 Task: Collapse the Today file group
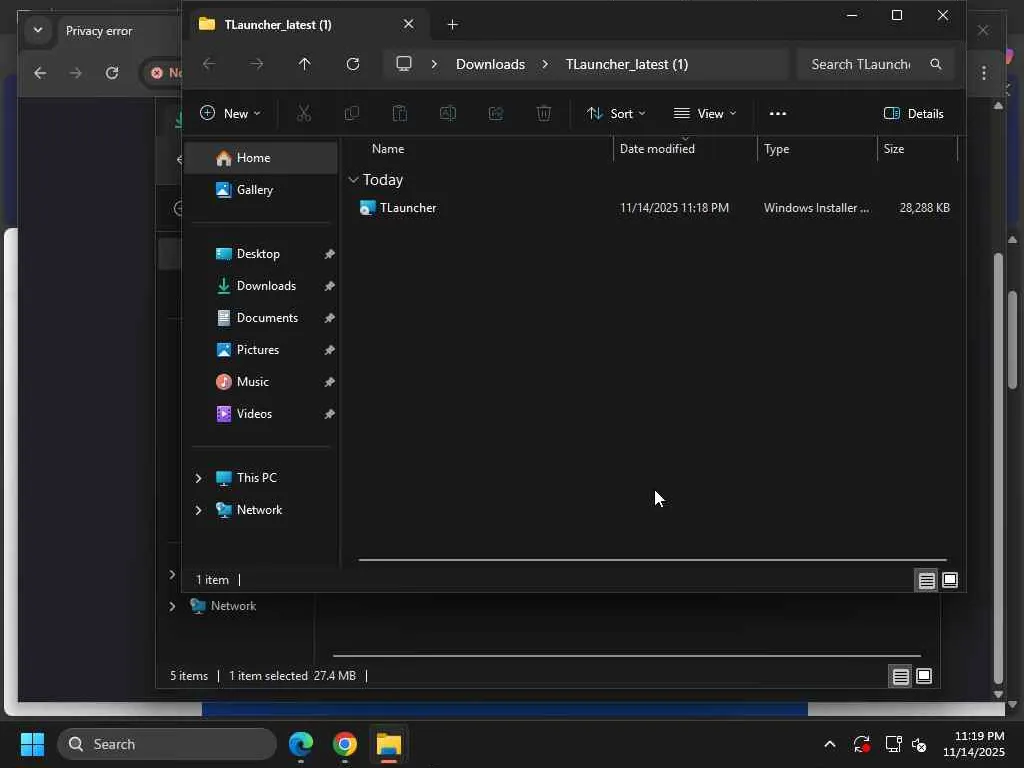pos(353,180)
